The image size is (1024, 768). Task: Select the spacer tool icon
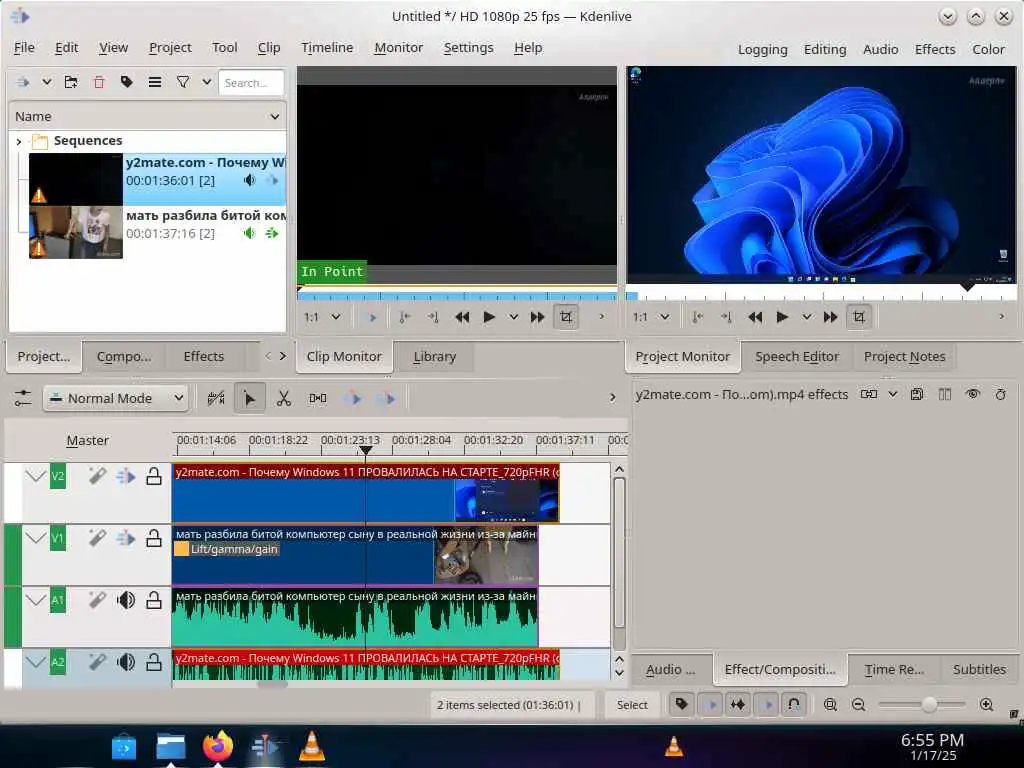(x=318, y=398)
